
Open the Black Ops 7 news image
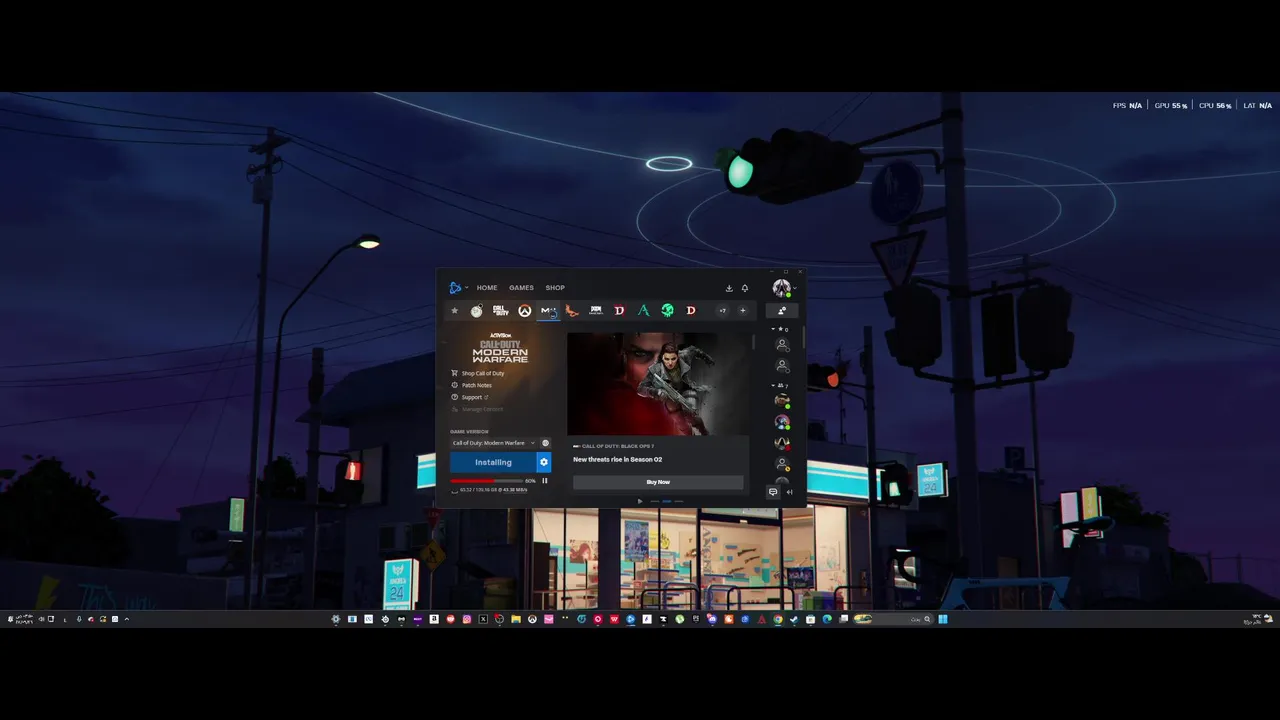[x=656, y=384]
